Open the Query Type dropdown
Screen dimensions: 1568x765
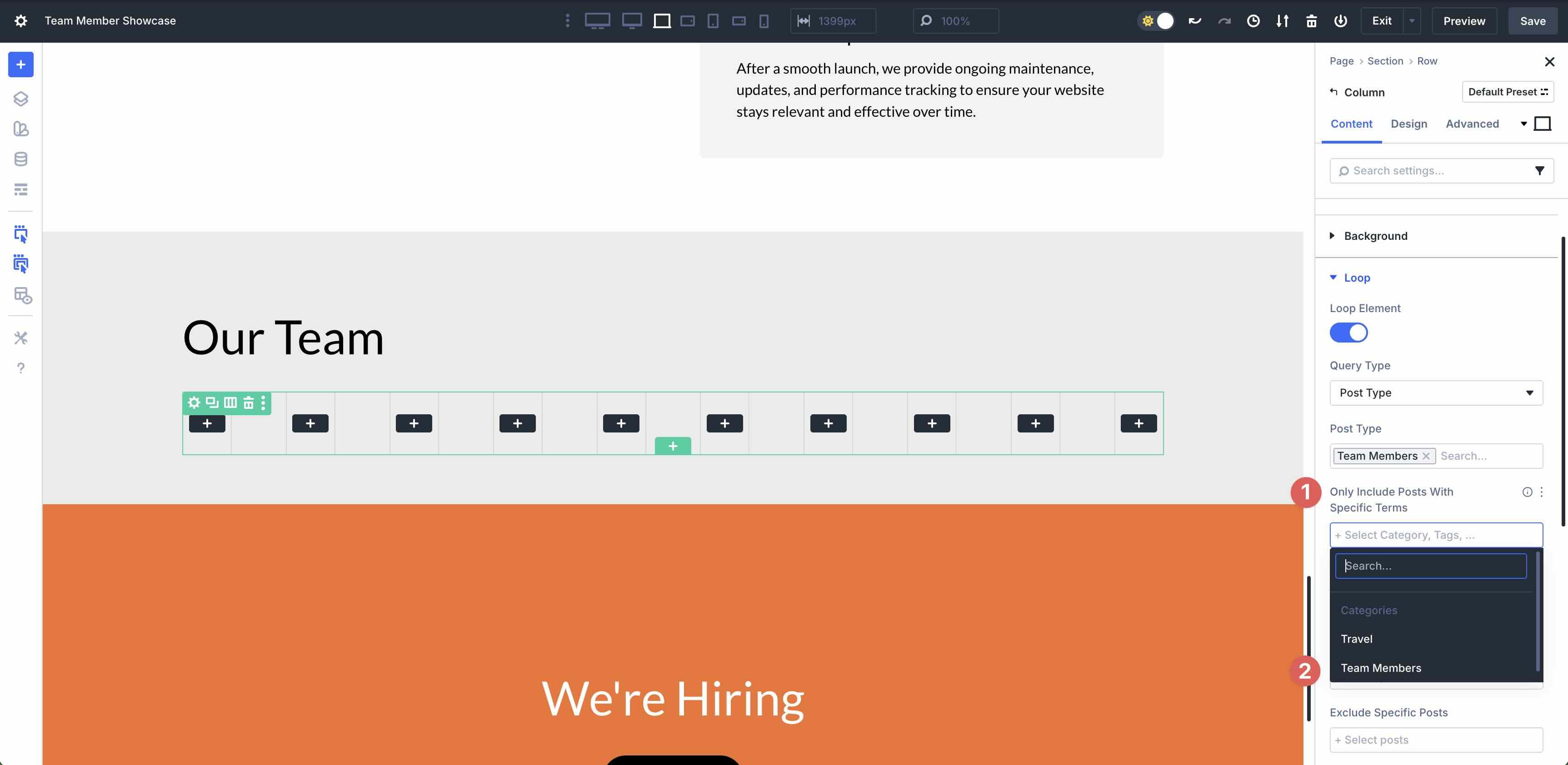click(x=1436, y=392)
